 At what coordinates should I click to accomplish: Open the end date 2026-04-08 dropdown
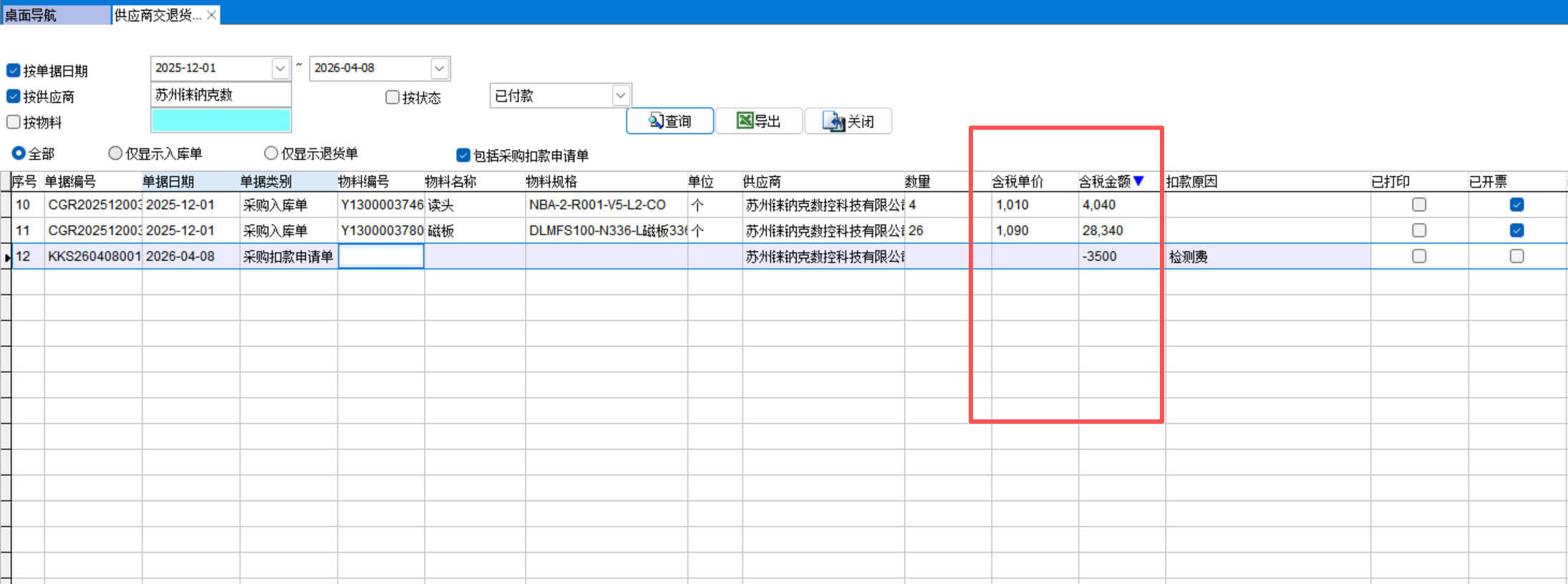click(439, 69)
